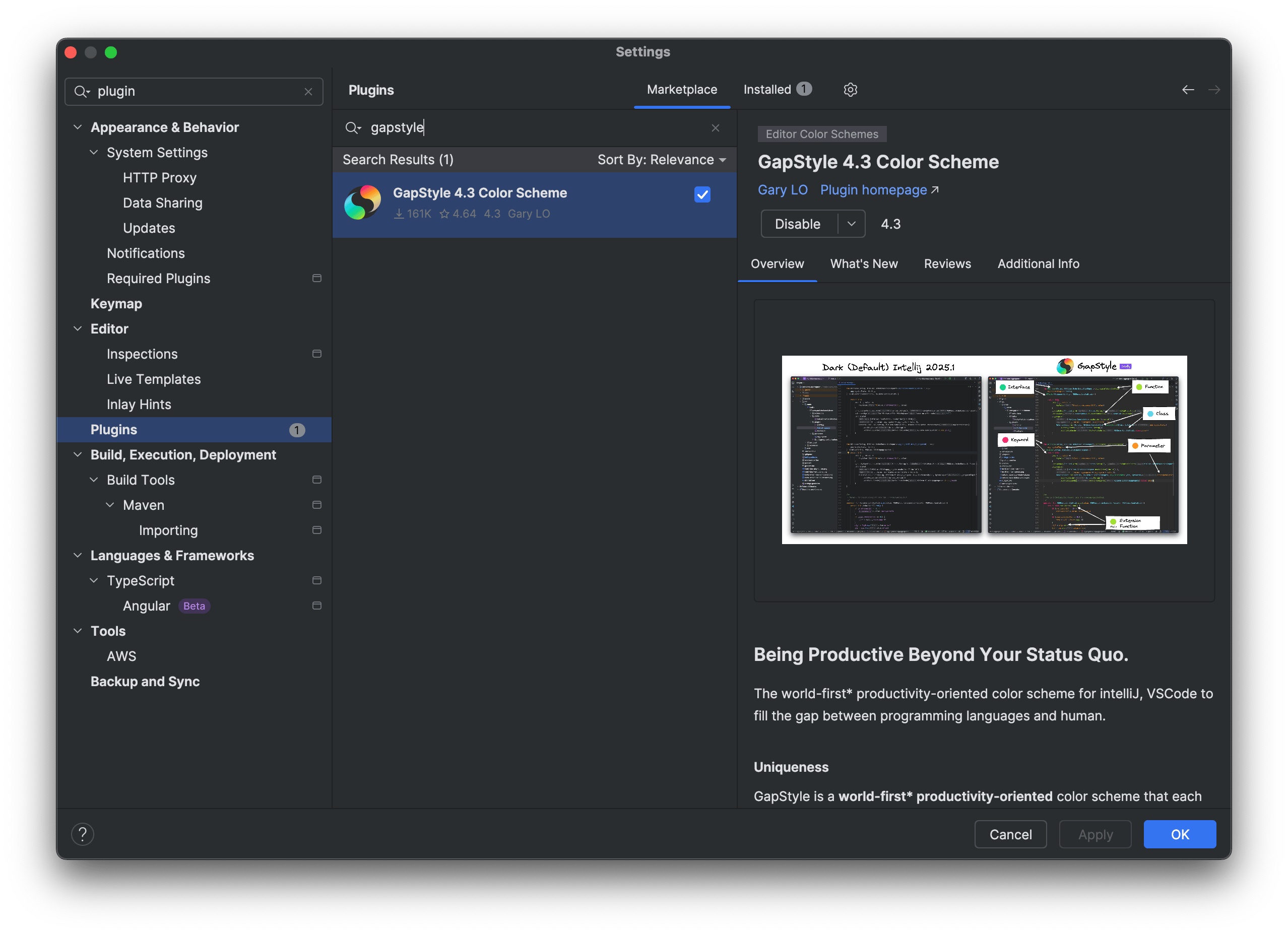Open the Disable button dropdown arrow
Viewport: 1288px width, 934px height.
(x=851, y=224)
